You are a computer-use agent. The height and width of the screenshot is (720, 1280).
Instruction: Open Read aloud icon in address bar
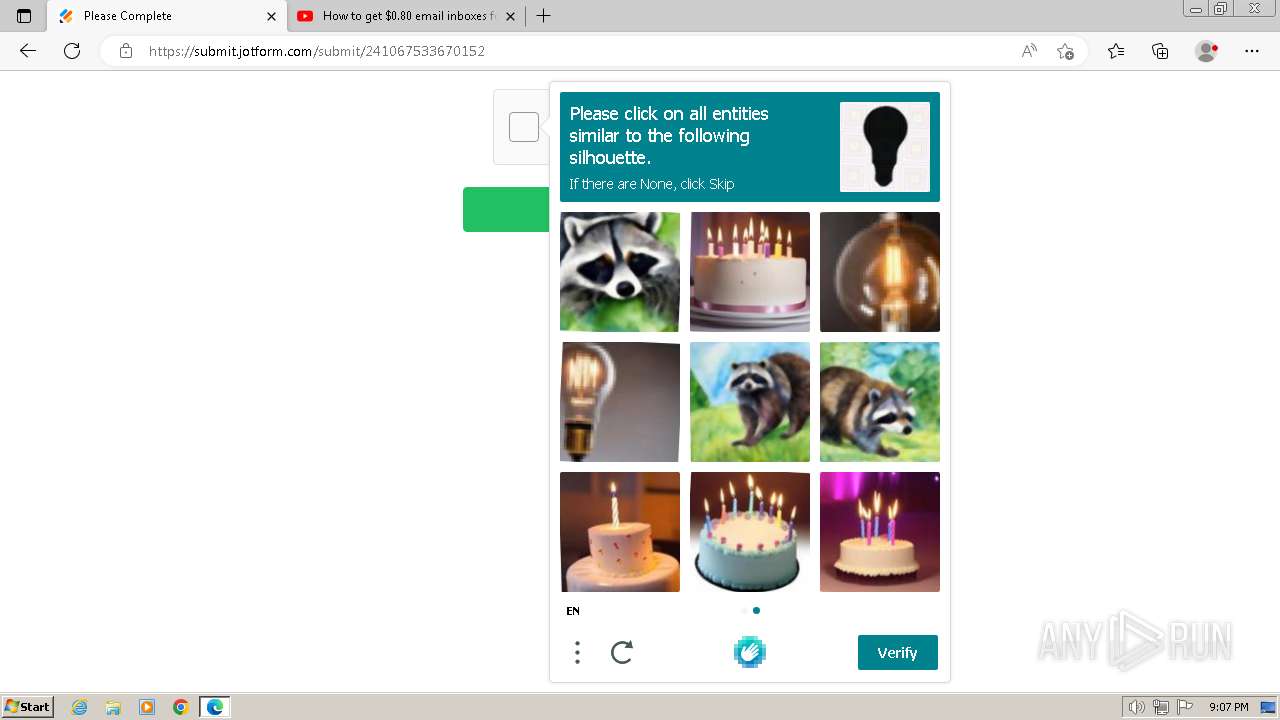click(1029, 51)
